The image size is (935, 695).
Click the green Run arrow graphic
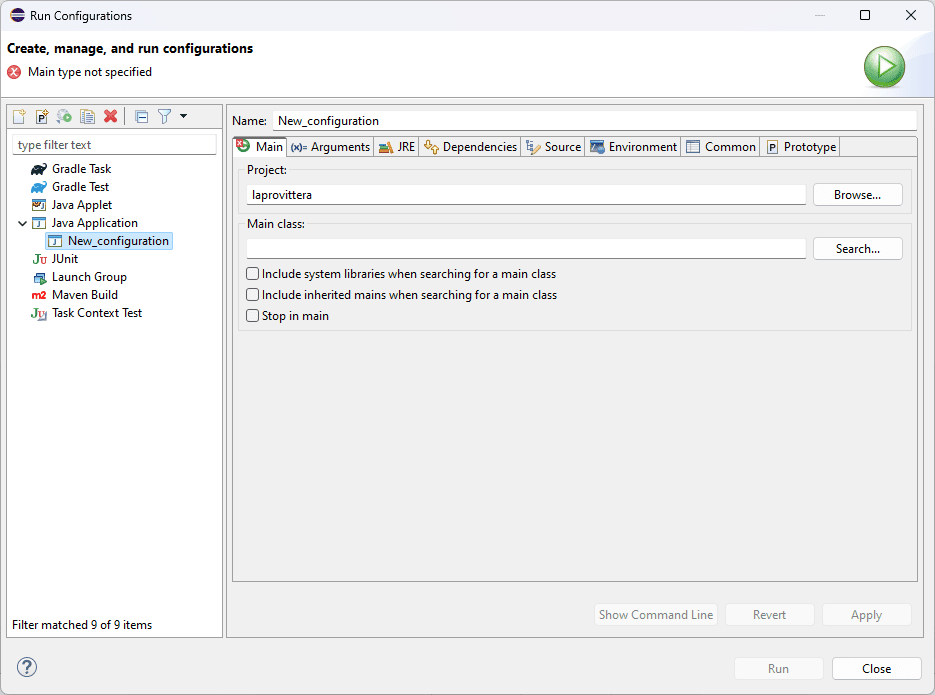[884, 66]
